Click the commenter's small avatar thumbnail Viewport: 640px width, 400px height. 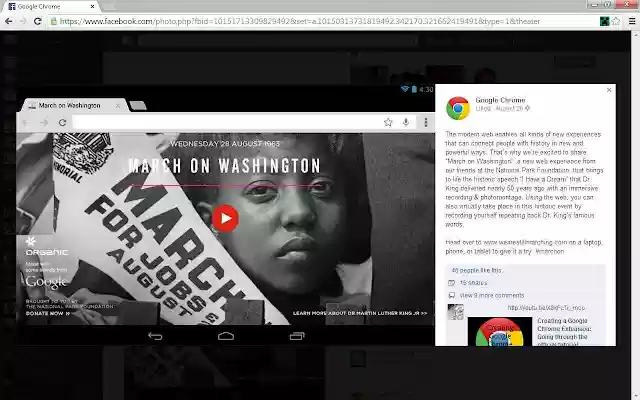click(x=456, y=312)
